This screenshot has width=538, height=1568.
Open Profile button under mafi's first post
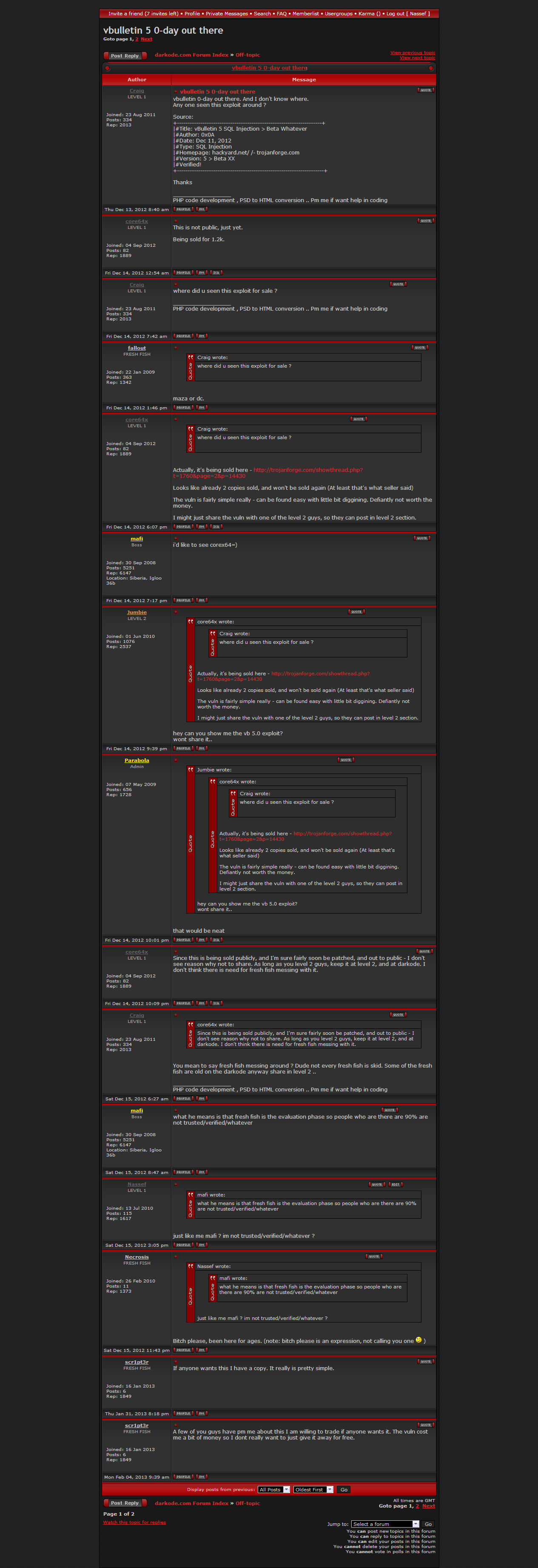pos(183,600)
